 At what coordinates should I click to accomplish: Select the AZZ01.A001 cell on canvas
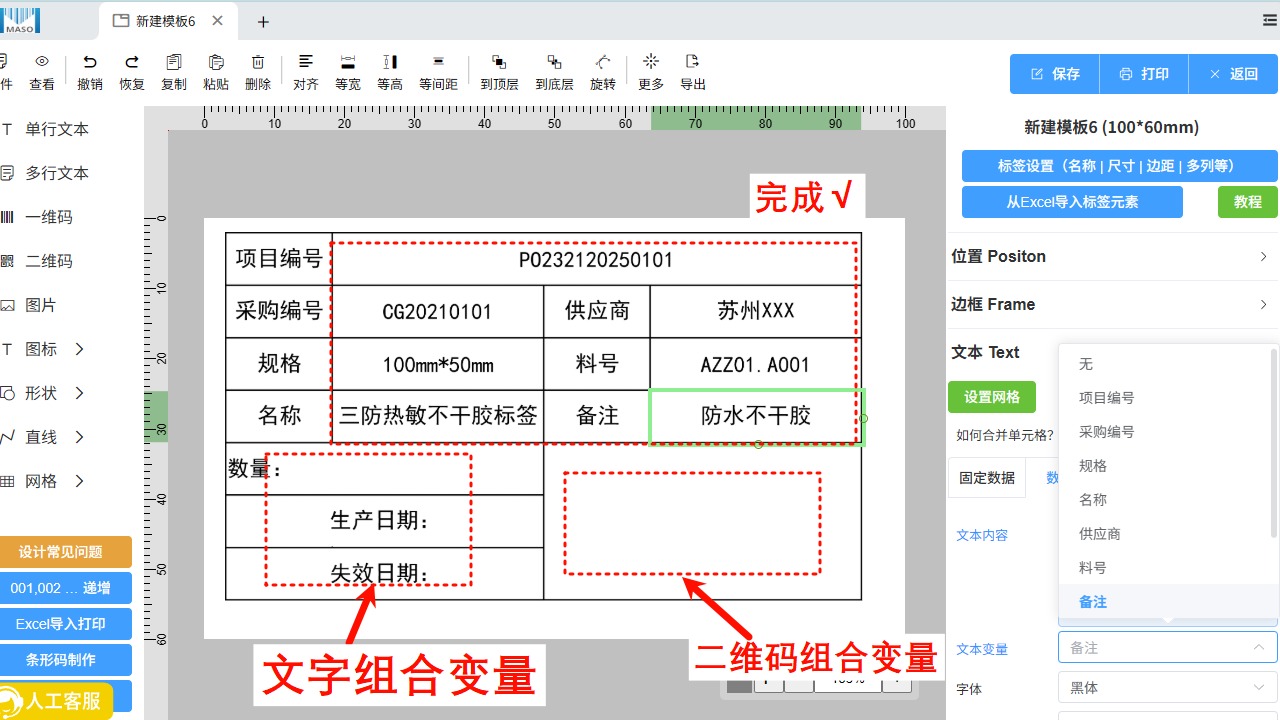[x=756, y=365]
